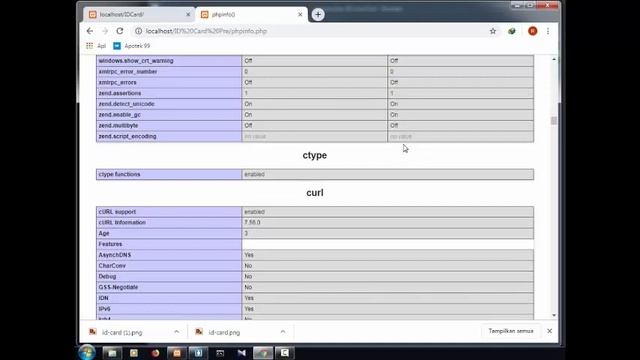This screenshot has width=640, height=360.
Task: Close the phpinfo() tab
Action: (x=300, y=14)
